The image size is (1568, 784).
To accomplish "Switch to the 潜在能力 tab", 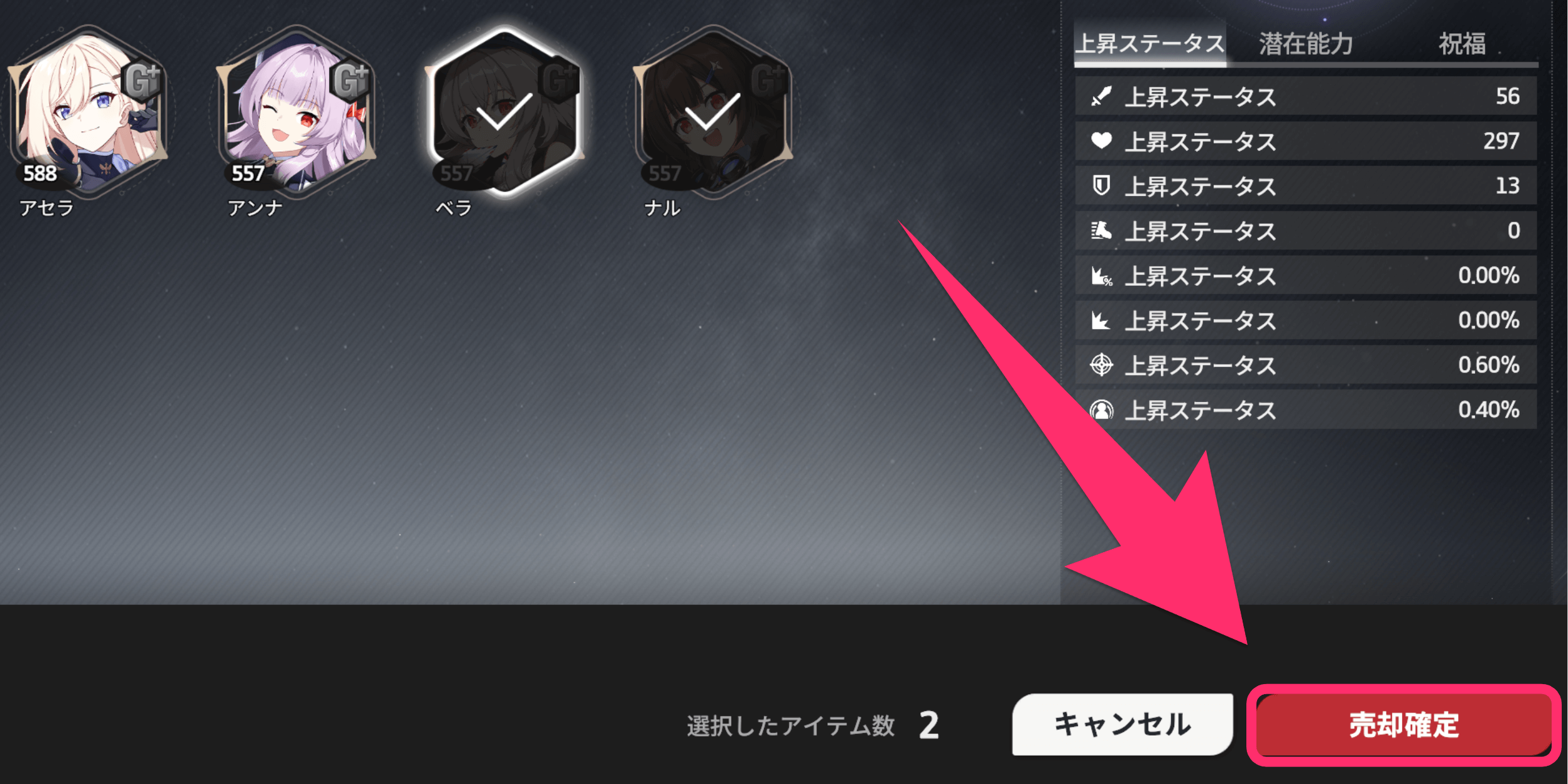I will click(x=1305, y=44).
